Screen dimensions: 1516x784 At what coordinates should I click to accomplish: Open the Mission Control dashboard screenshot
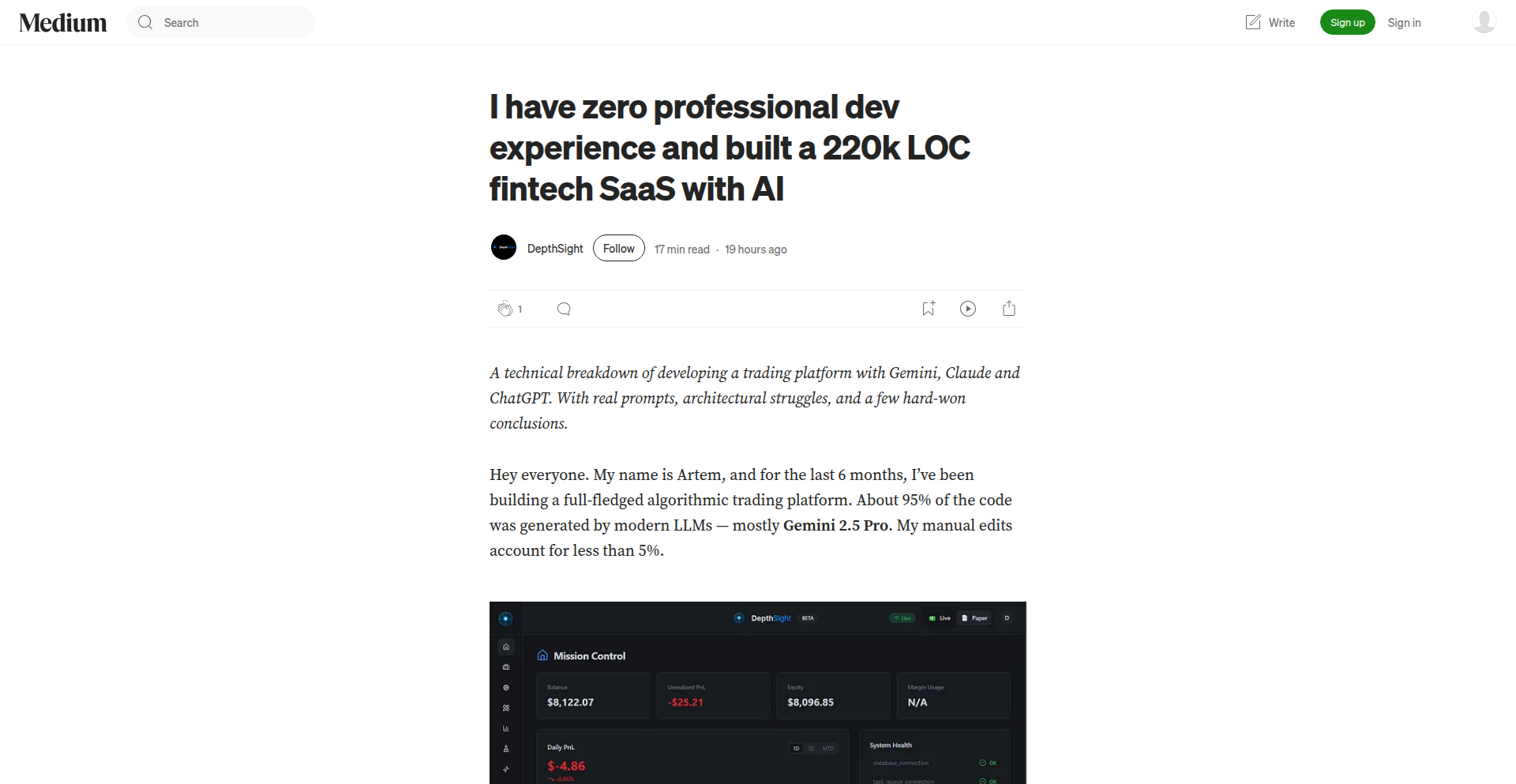758,692
